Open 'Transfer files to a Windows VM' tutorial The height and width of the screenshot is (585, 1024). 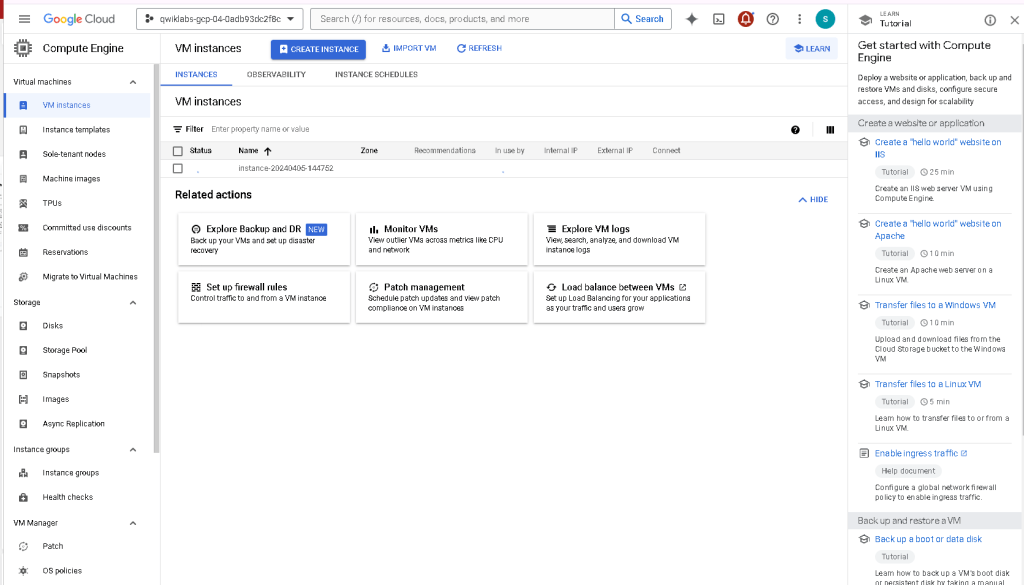[x=935, y=305]
